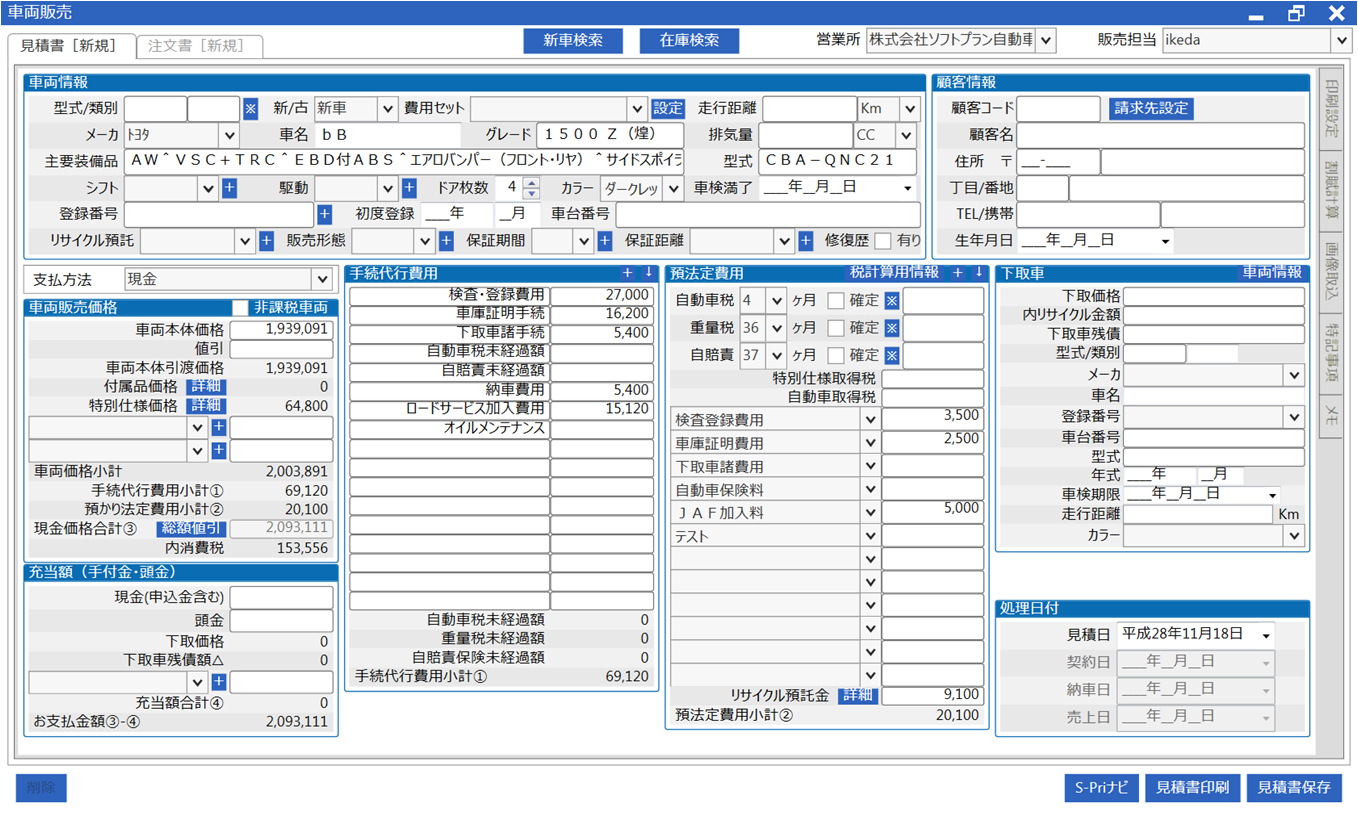Click the 請求先設定 button

[1151, 109]
